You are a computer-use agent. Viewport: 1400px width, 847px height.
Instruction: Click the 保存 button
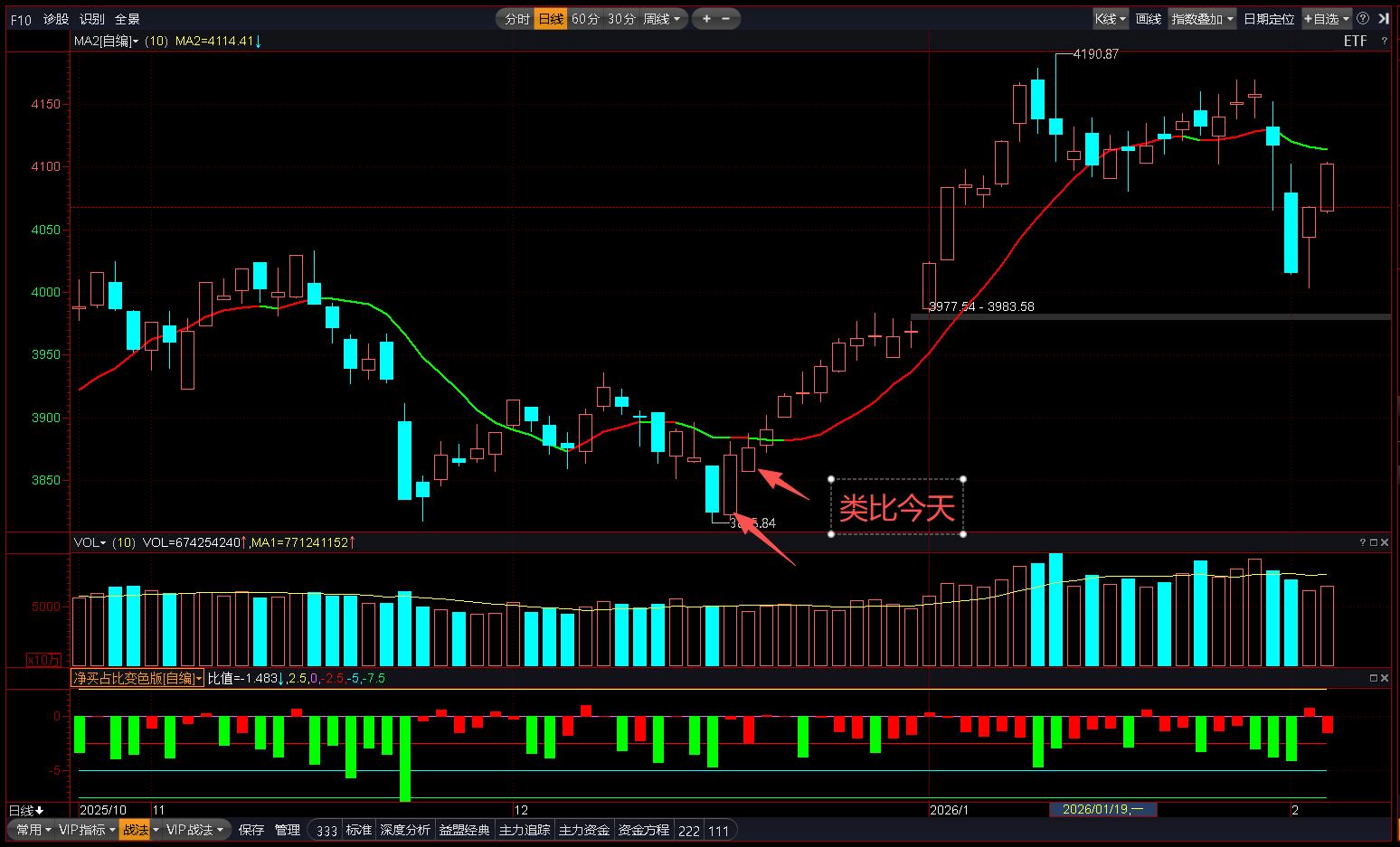coord(251,830)
